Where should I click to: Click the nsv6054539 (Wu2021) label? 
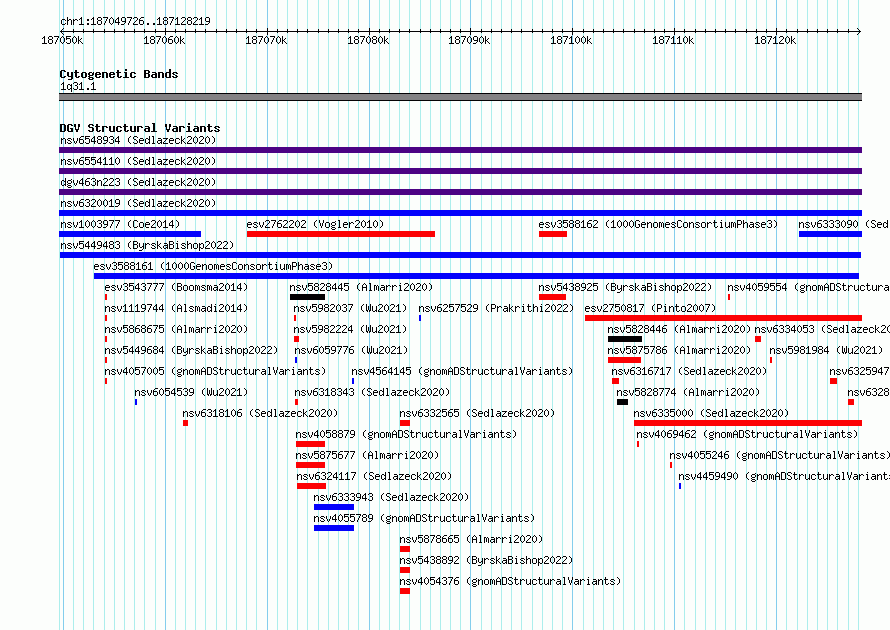pyautogui.click(x=191, y=392)
